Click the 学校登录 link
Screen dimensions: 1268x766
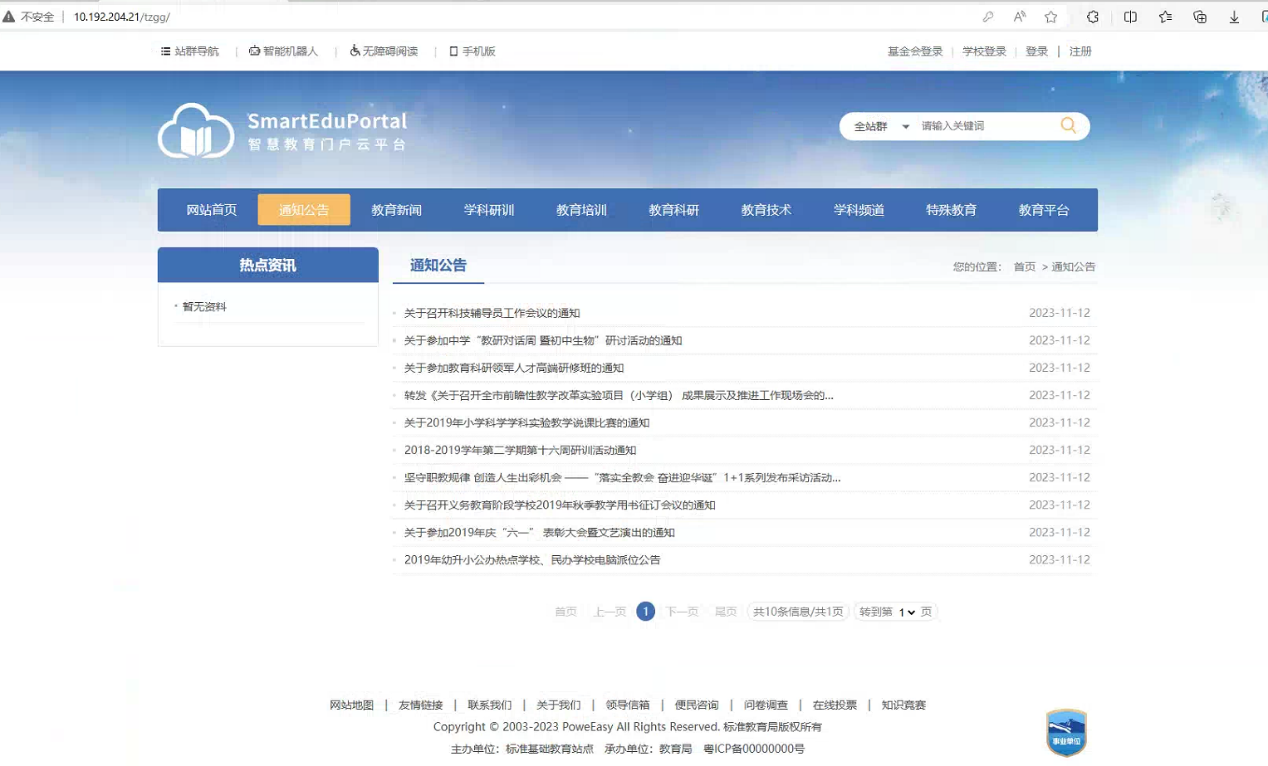pos(984,51)
